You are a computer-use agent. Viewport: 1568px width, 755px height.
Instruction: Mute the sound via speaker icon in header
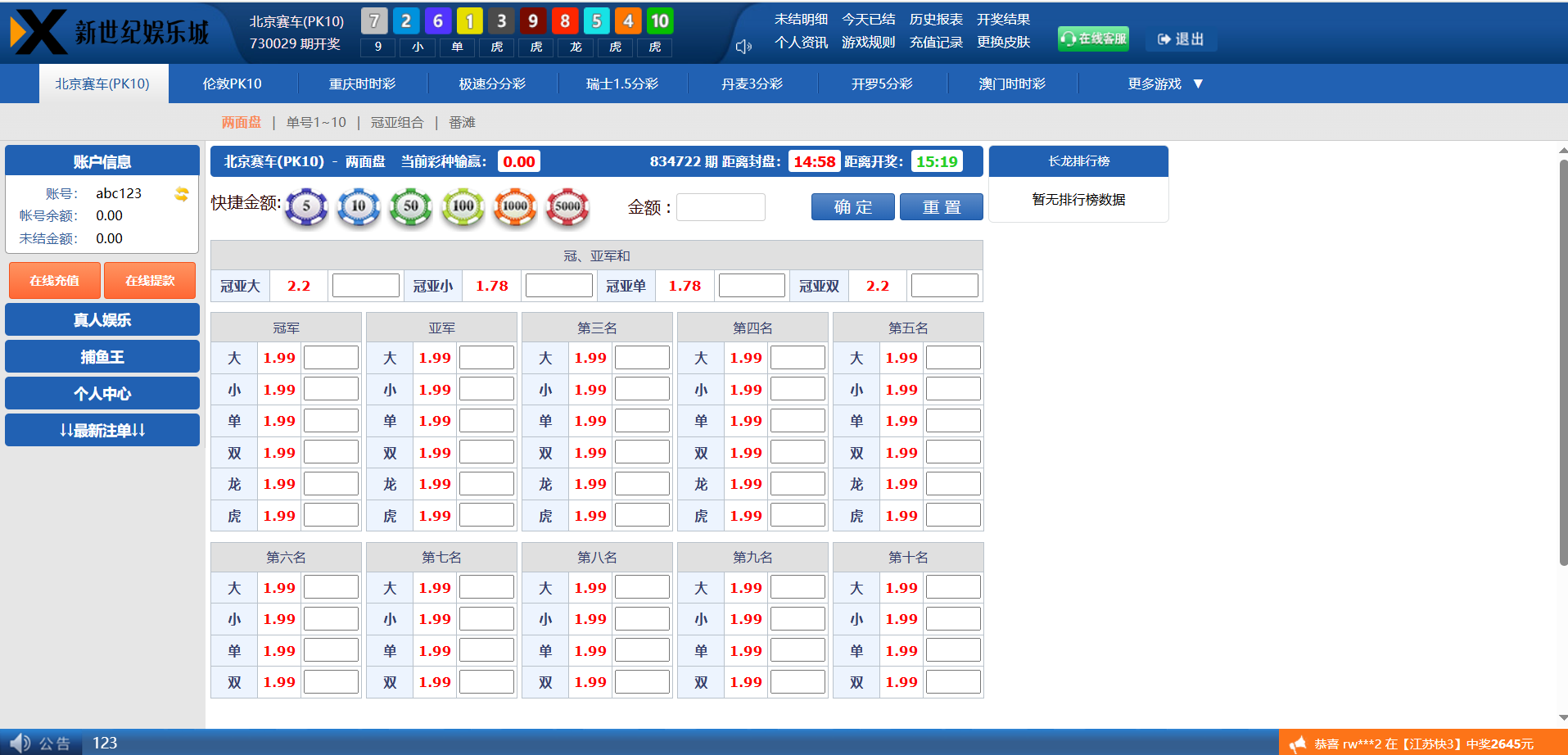pos(743,47)
